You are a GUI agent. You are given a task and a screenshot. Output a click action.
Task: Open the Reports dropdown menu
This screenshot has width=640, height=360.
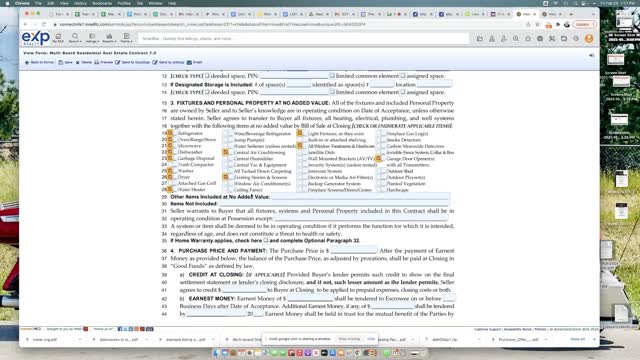coord(109,38)
